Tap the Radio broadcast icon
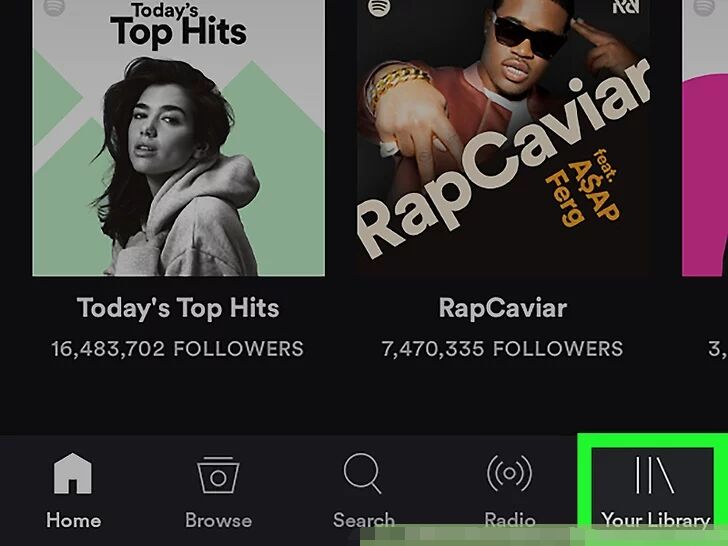Viewport: 728px width, 546px height. point(509,474)
